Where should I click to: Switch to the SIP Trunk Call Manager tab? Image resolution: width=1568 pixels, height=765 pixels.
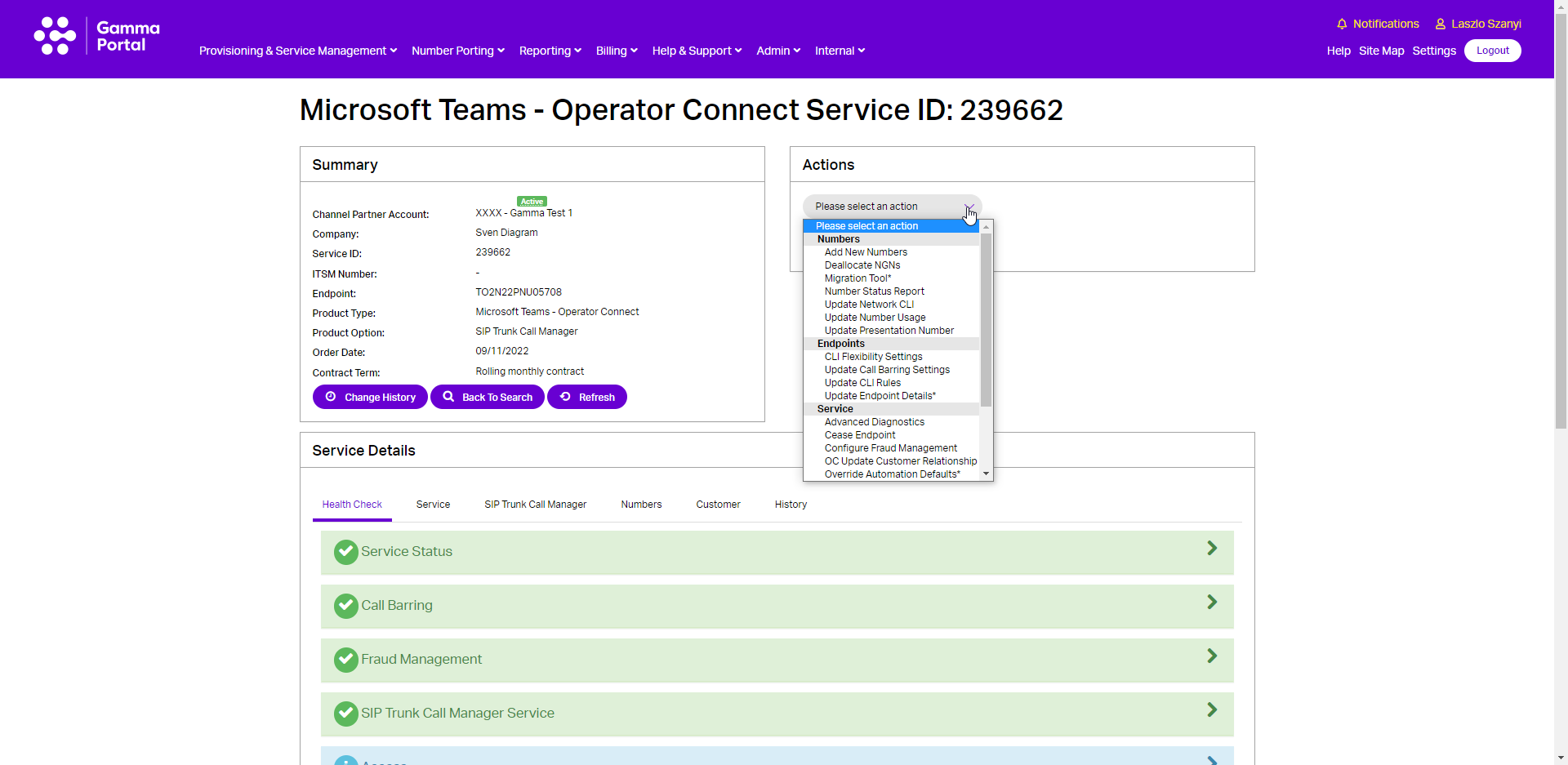(x=535, y=505)
